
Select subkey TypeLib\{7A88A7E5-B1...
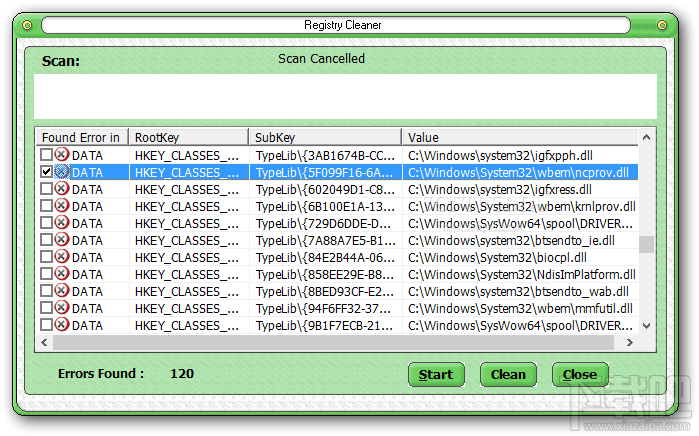tap(325, 240)
